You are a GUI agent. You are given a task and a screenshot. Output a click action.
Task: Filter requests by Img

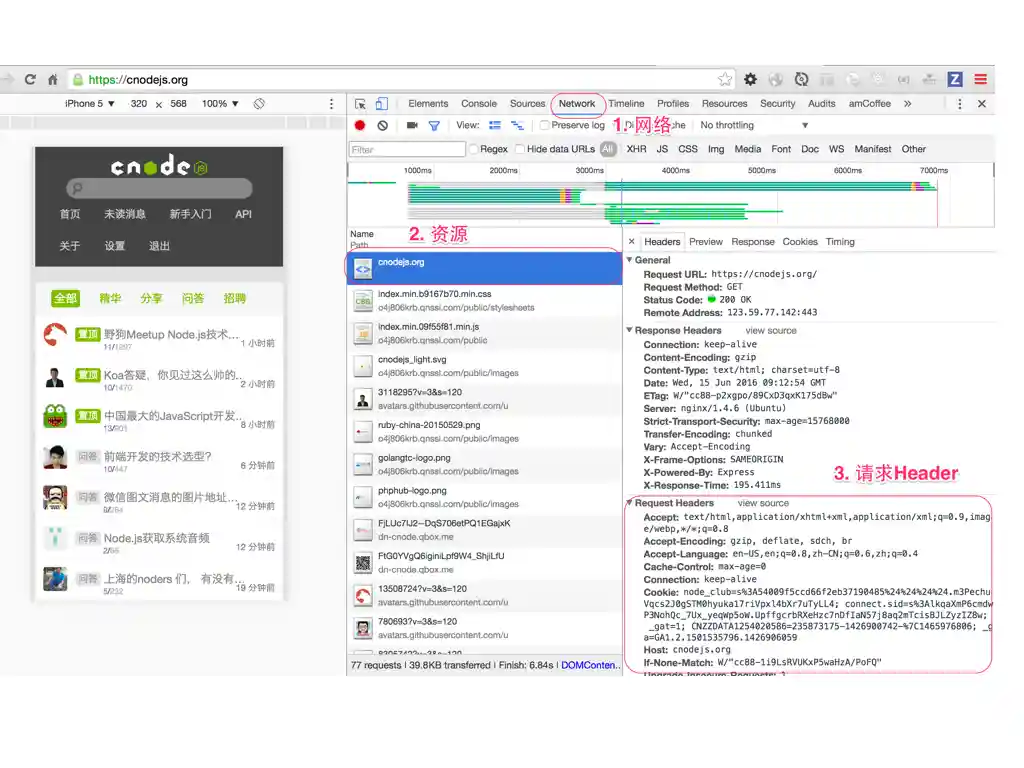(x=716, y=150)
